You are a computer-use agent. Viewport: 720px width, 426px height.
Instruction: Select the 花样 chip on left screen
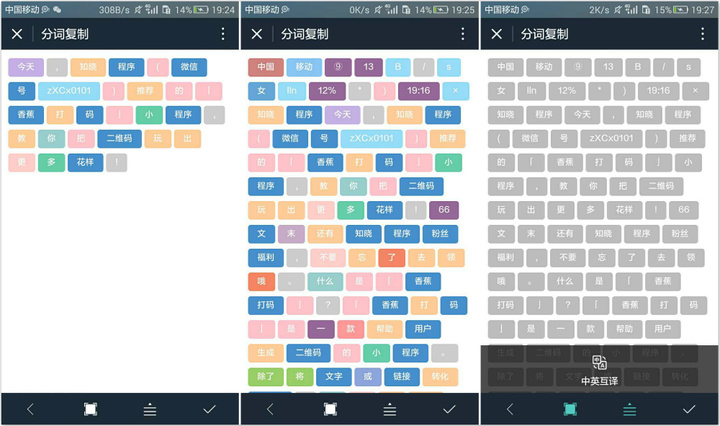pyautogui.click(x=85, y=163)
